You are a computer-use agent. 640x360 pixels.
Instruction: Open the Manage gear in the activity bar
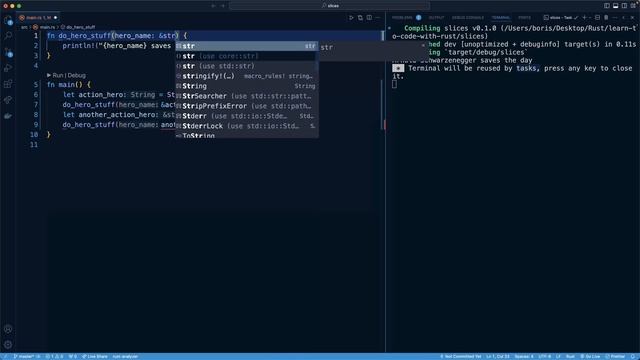(8, 344)
